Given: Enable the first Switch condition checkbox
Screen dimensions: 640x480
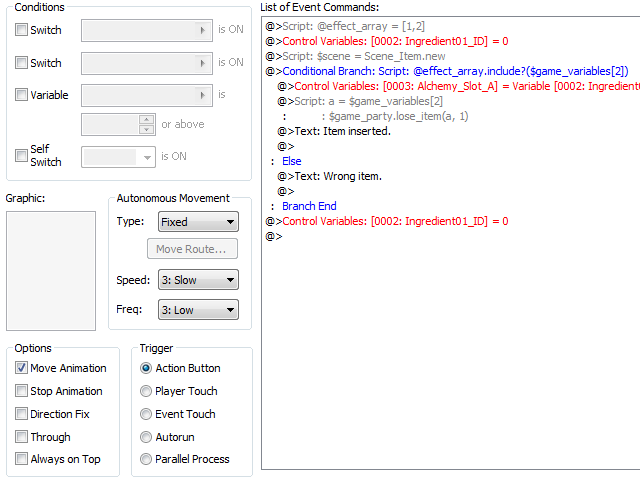Looking at the screenshot, I should [x=22, y=30].
